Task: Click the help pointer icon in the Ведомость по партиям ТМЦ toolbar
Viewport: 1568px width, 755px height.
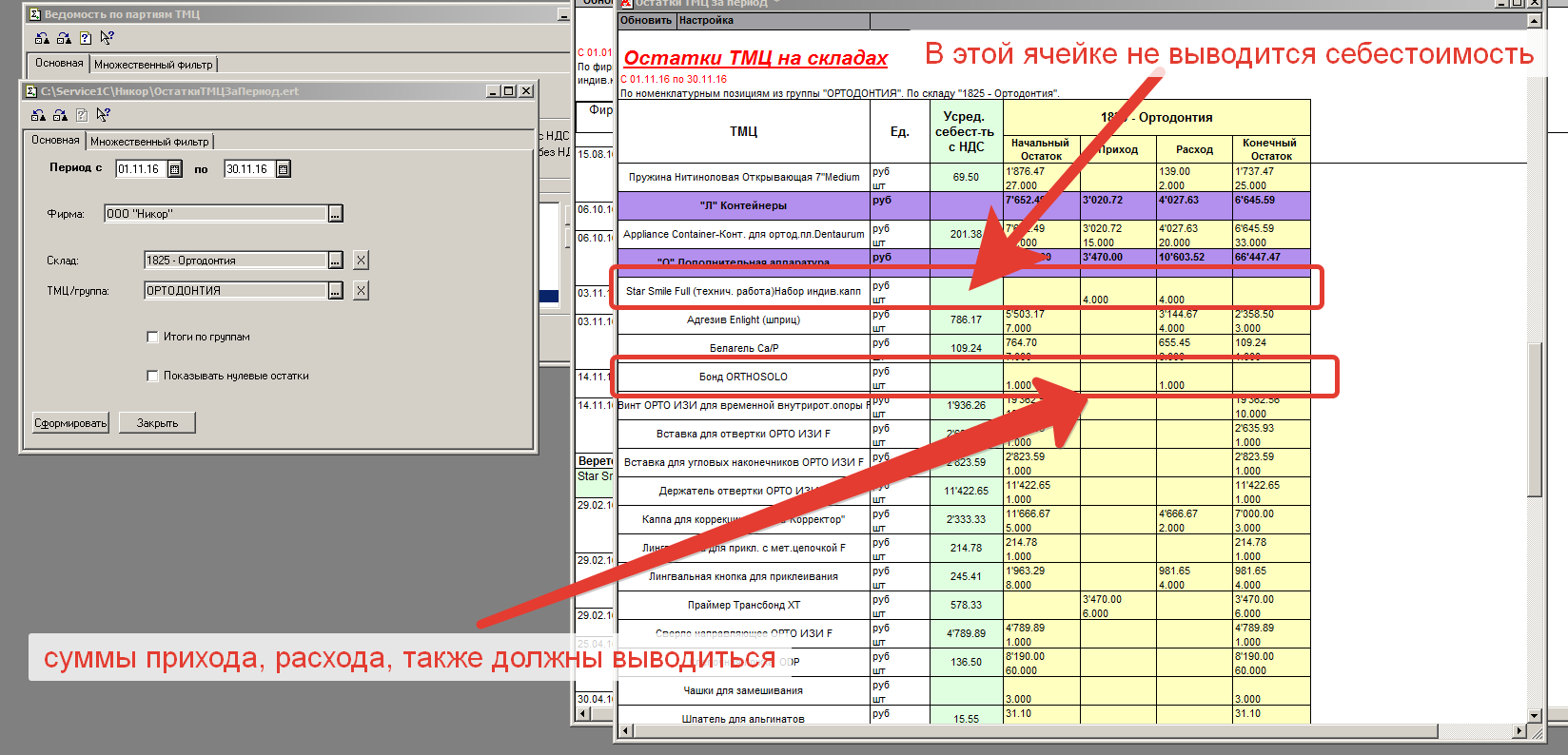Action: pos(107,38)
